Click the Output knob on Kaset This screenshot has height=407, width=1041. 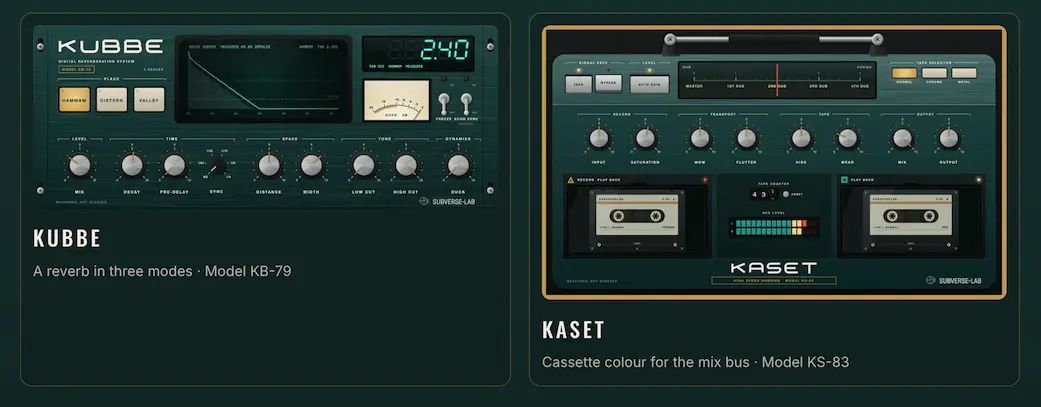(x=949, y=138)
